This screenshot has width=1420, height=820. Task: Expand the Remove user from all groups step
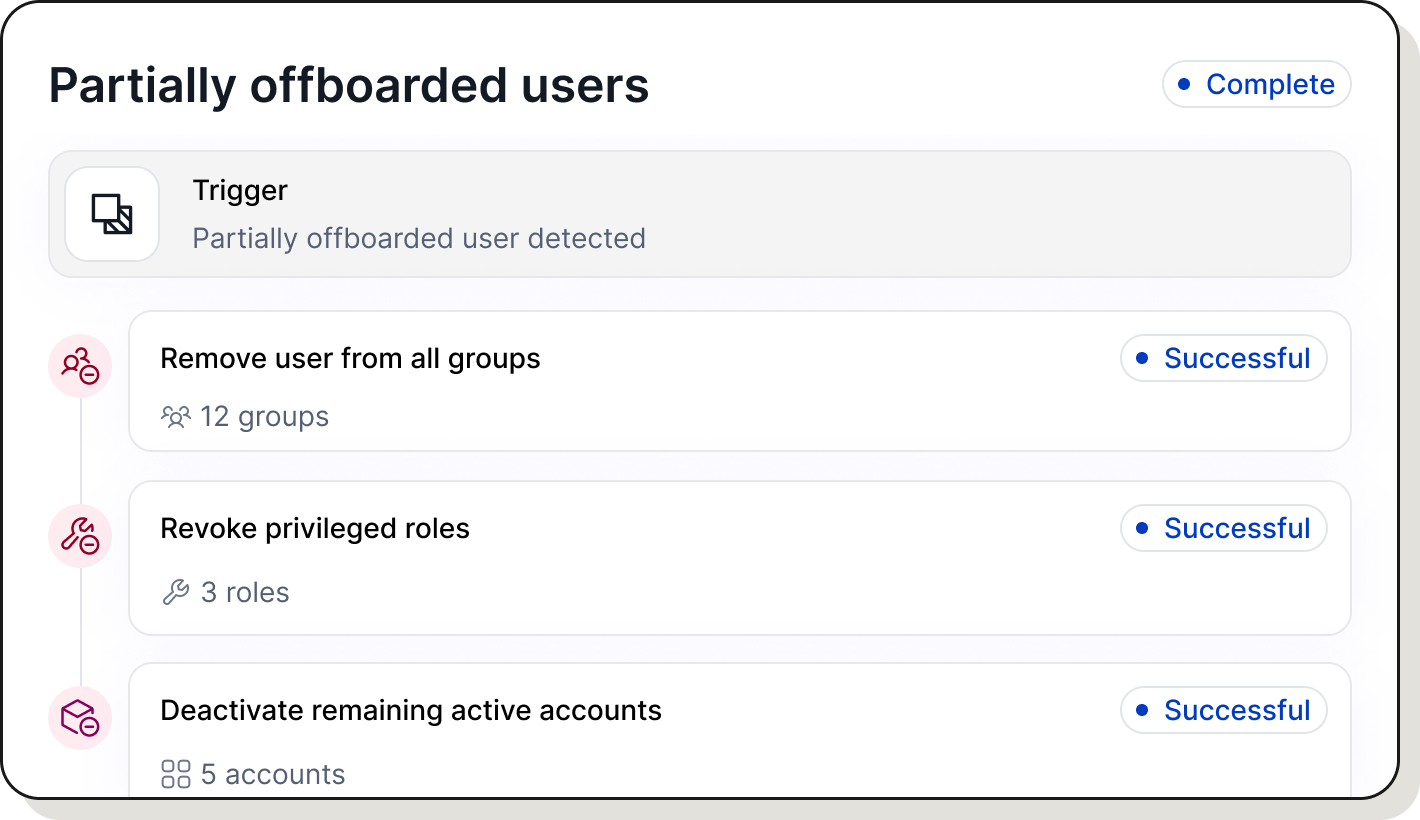pyautogui.click(x=738, y=381)
